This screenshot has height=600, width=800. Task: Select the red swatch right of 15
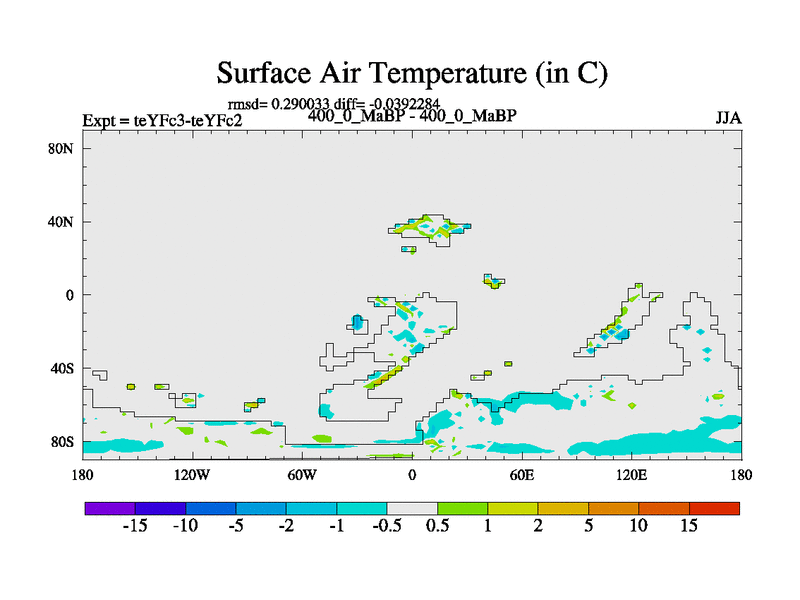(x=714, y=508)
